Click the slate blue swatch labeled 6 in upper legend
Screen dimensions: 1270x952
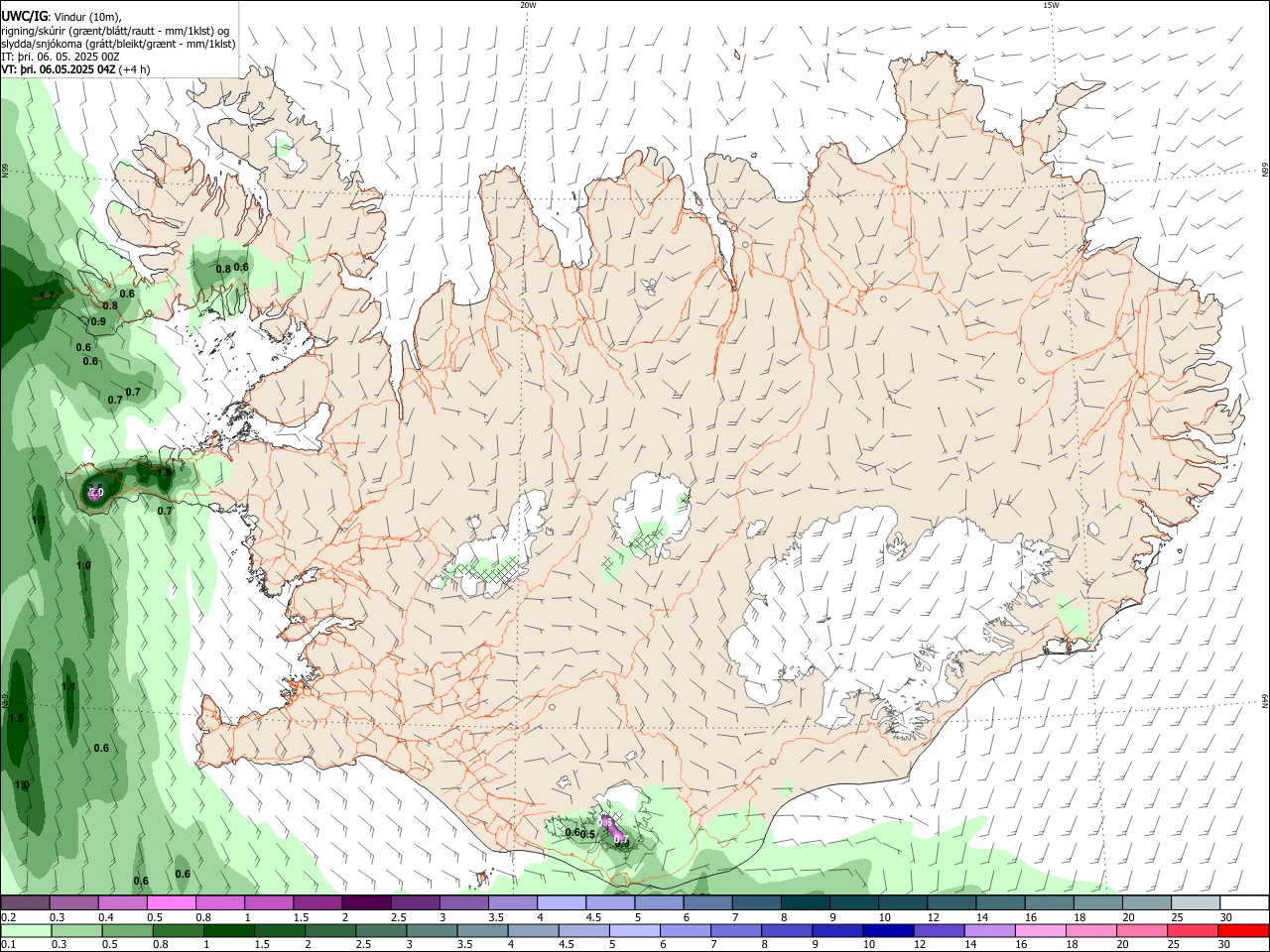click(x=707, y=902)
